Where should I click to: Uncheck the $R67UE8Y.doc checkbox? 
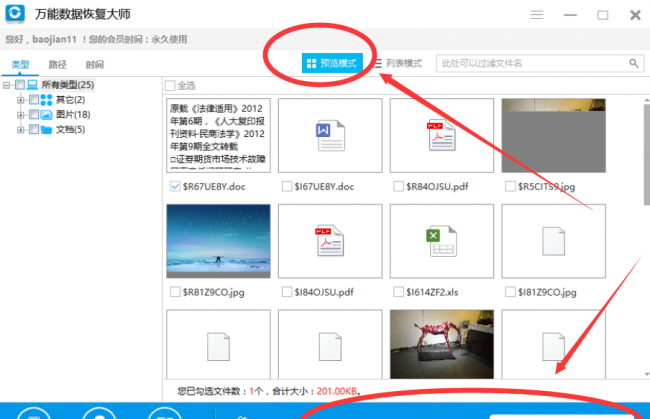click(x=175, y=186)
